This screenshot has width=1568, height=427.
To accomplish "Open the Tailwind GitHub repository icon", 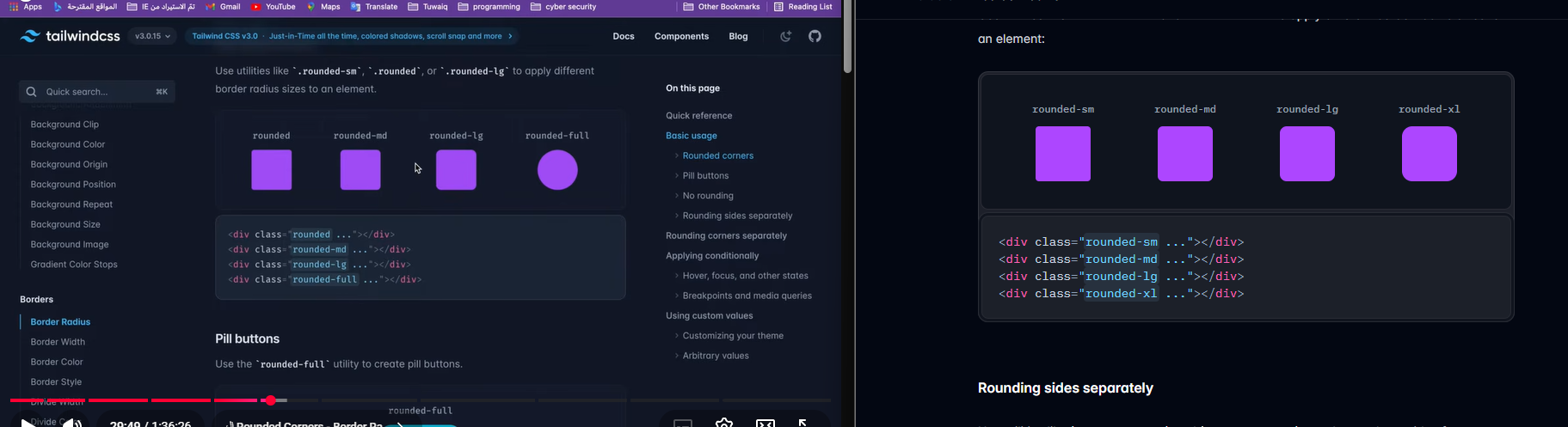I will click(815, 36).
